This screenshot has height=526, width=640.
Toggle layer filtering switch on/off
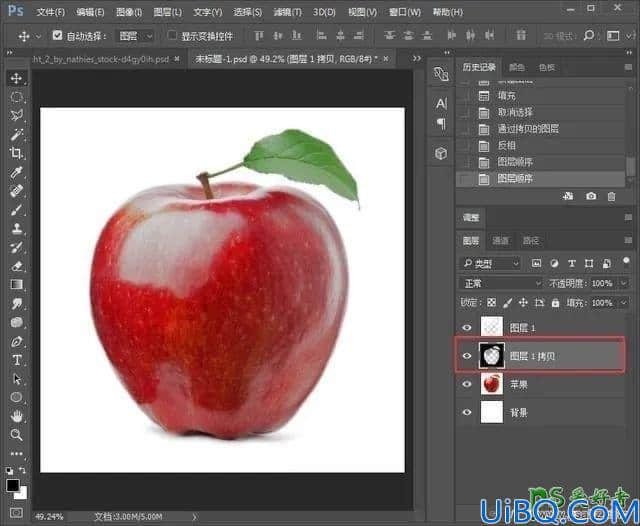coord(626,262)
